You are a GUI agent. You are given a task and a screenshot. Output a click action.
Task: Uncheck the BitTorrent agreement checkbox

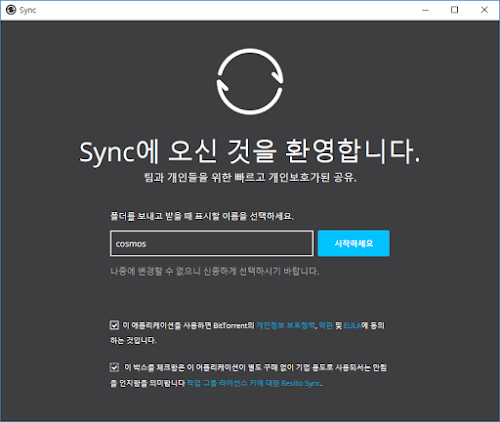114,325
